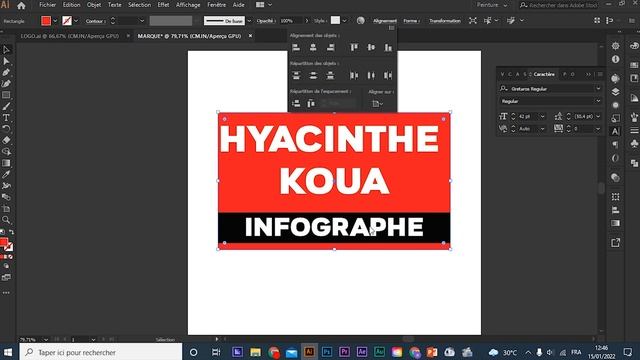Open After Effects from the taskbar

tap(362, 352)
